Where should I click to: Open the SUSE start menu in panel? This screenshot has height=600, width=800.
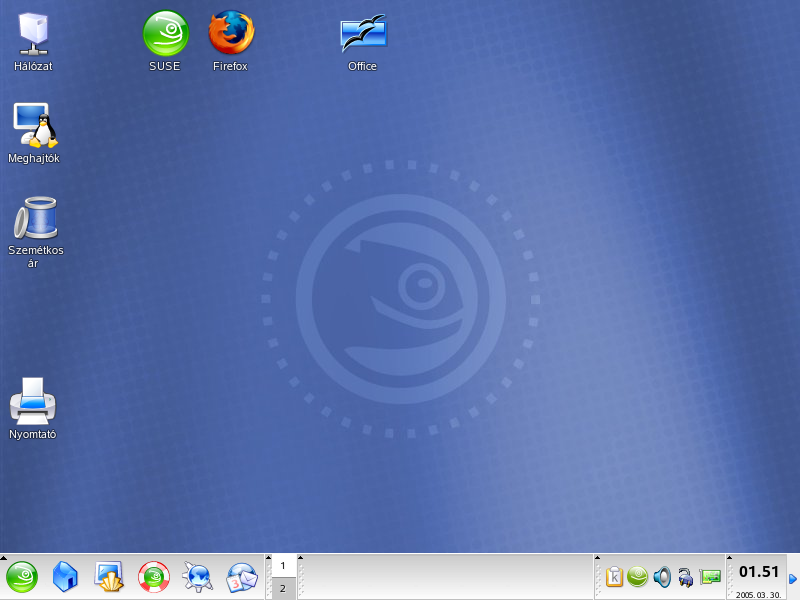point(22,577)
